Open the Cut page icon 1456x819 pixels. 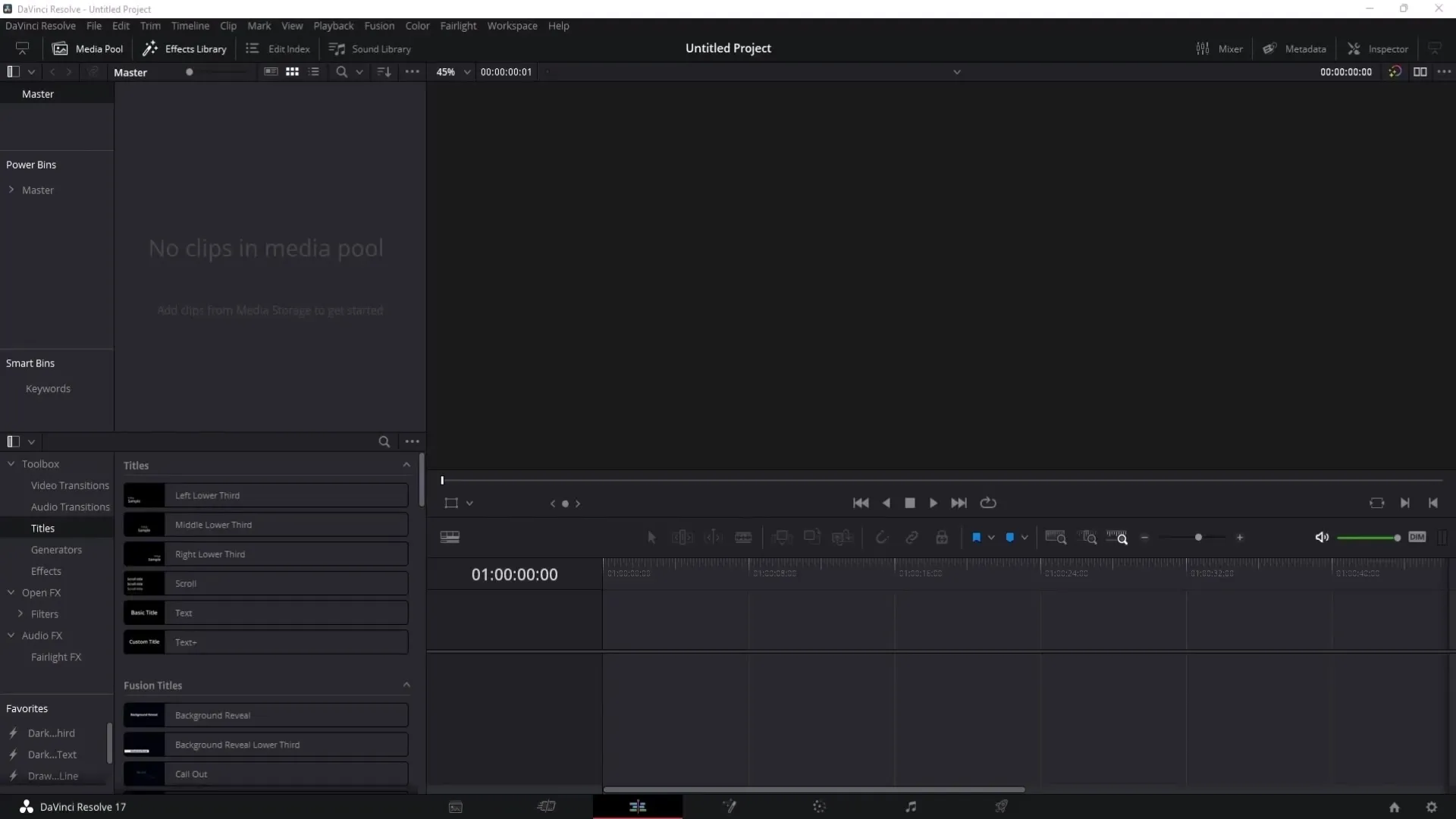click(547, 807)
